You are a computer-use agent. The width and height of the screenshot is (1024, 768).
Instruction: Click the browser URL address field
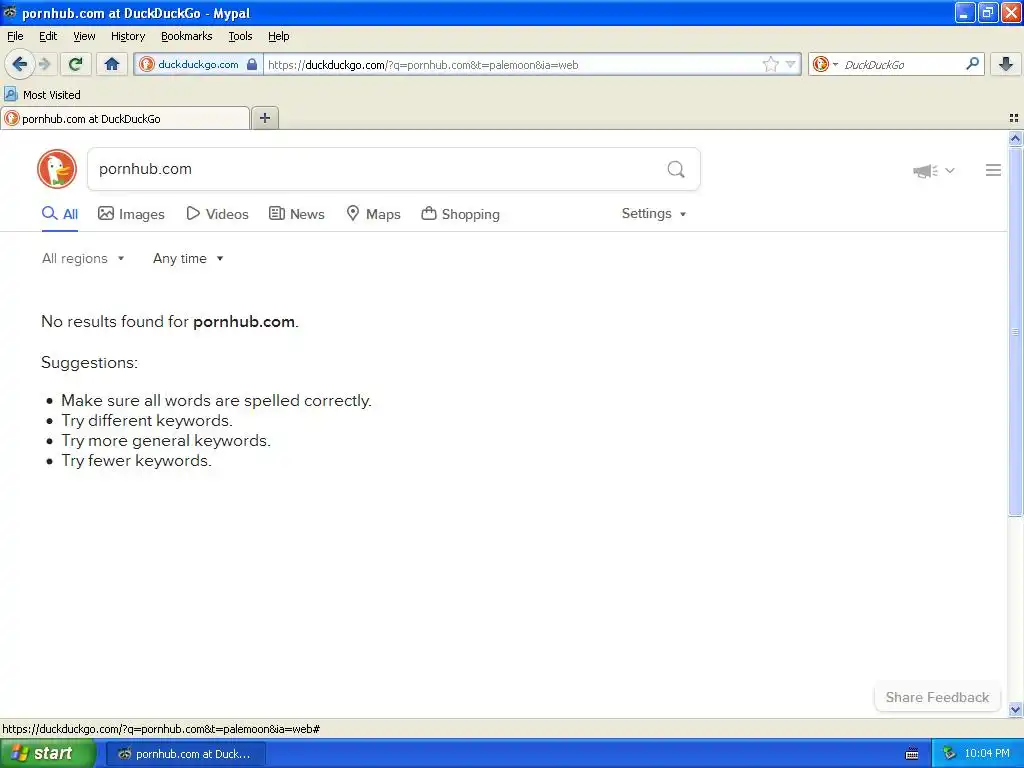tap(513, 65)
